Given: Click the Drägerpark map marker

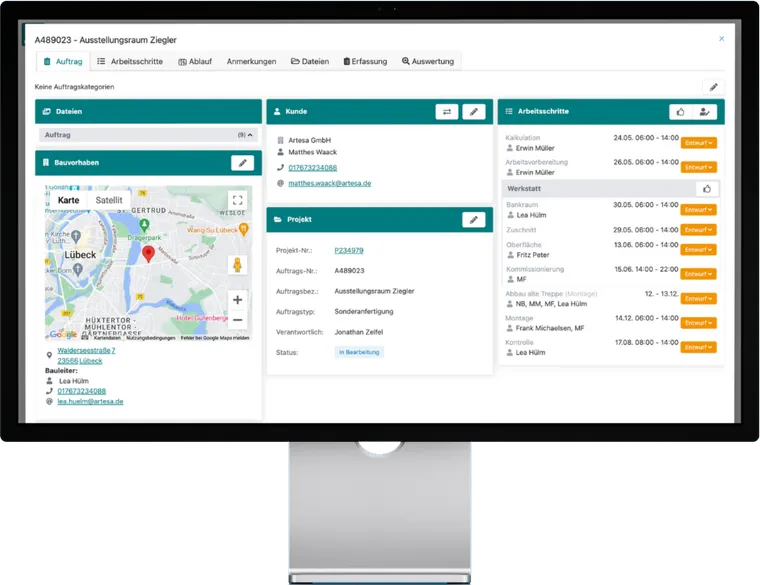Looking at the screenshot, I should pos(144,225).
